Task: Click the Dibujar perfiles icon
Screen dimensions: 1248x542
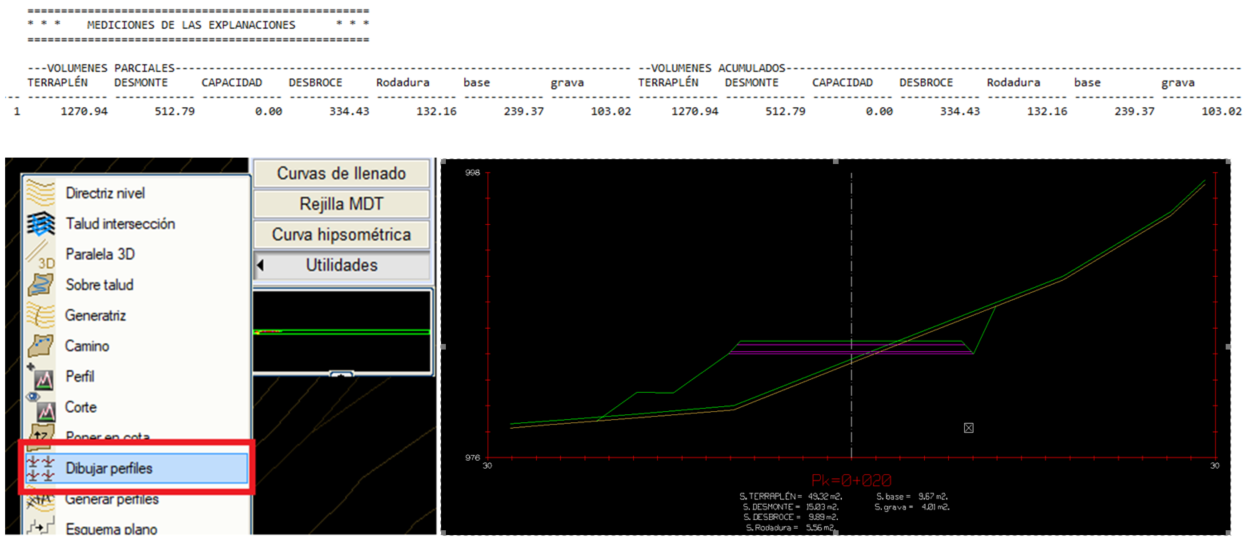Action: pyautogui.click(x=40, y=468)
